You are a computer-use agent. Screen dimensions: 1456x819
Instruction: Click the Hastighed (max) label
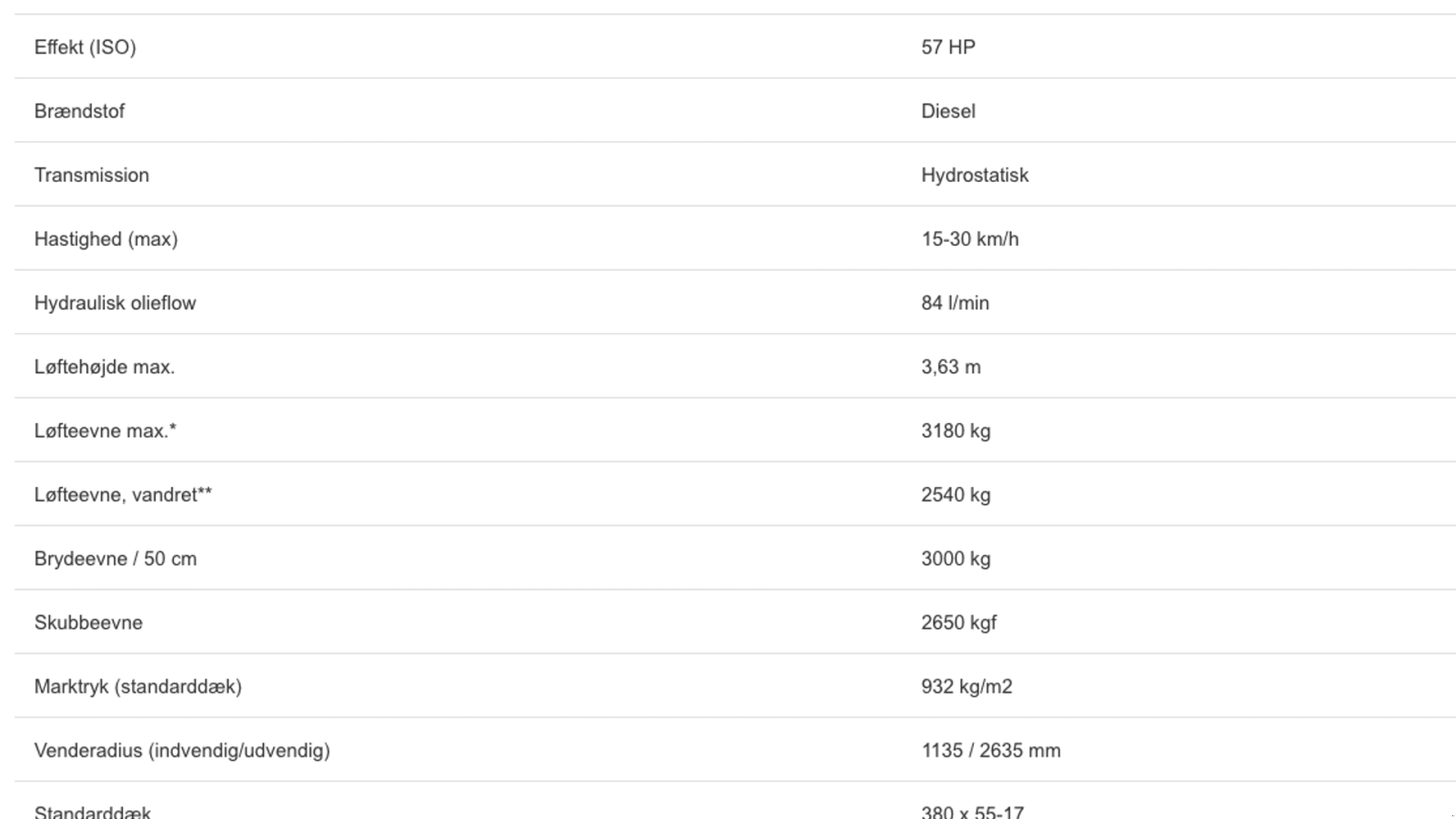coord(106,239)
